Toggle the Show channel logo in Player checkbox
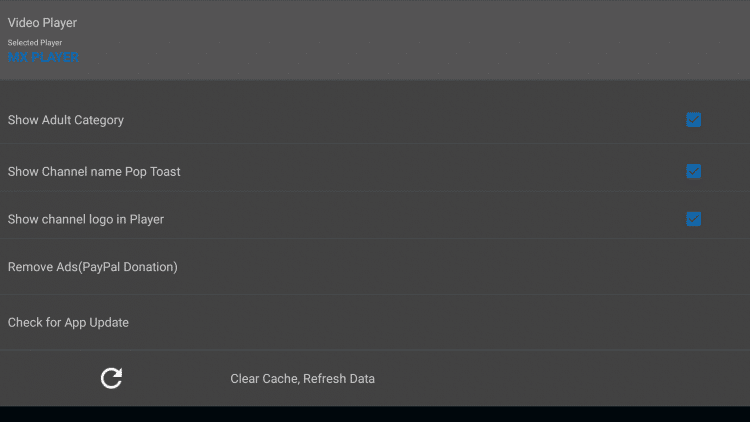The width and height of the screenshot is (750, 422). pos(694,219)
